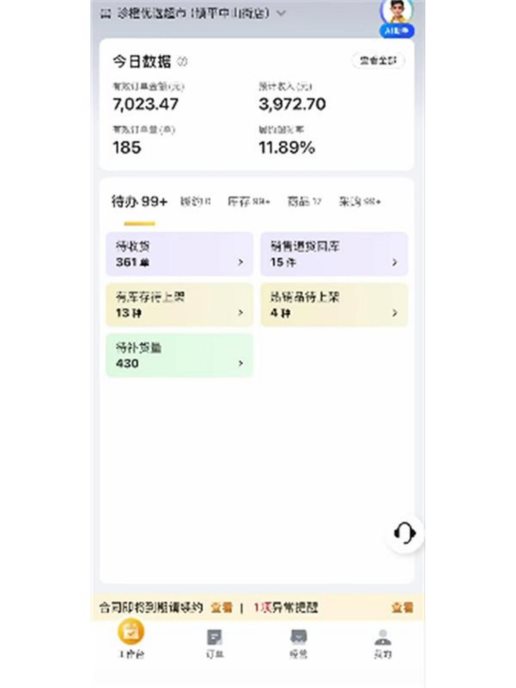
Task: Expand the store name dropdown arrow
Action: (281, 14)
